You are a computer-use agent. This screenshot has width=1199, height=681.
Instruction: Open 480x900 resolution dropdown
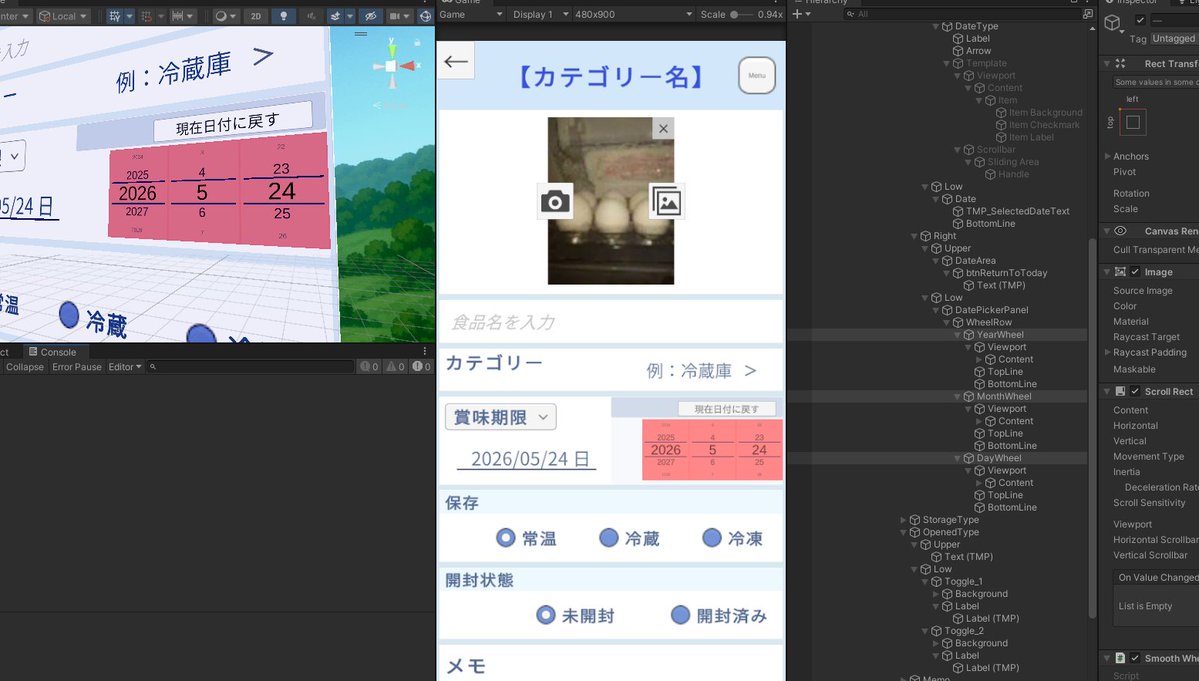[x=634, y=15]
